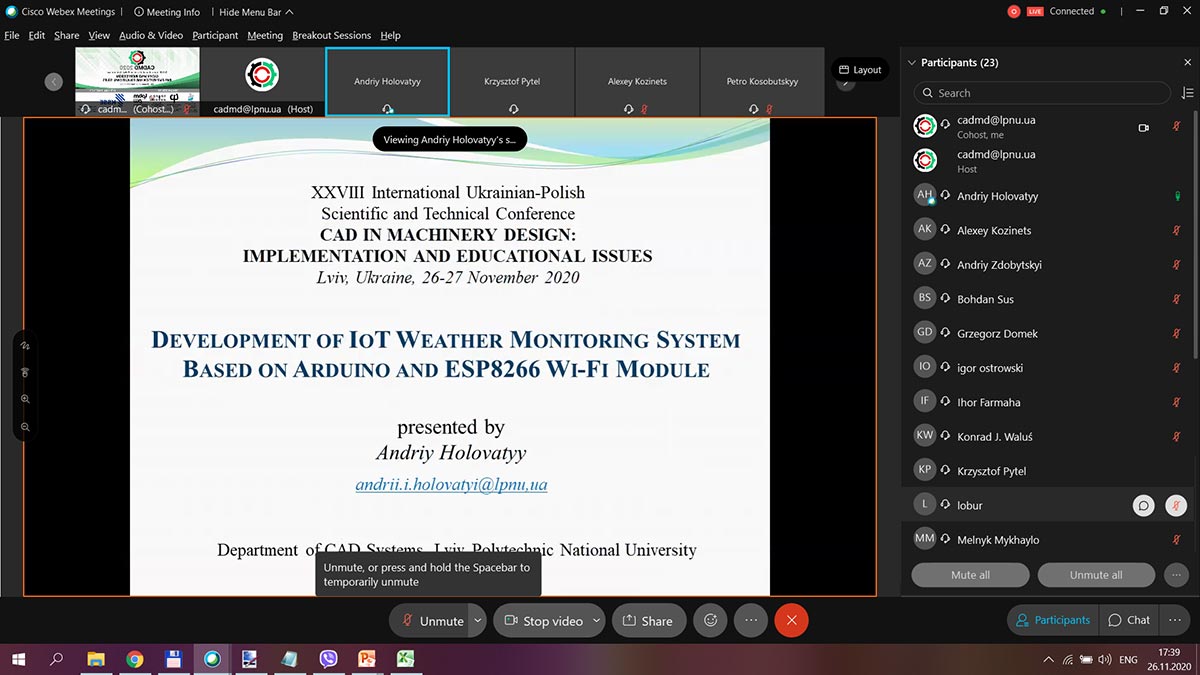The width and height of the screenshot is (1200, 675).
Task: Select the annotate squiggle tool on left toolbar
Action: click(25, 345)
